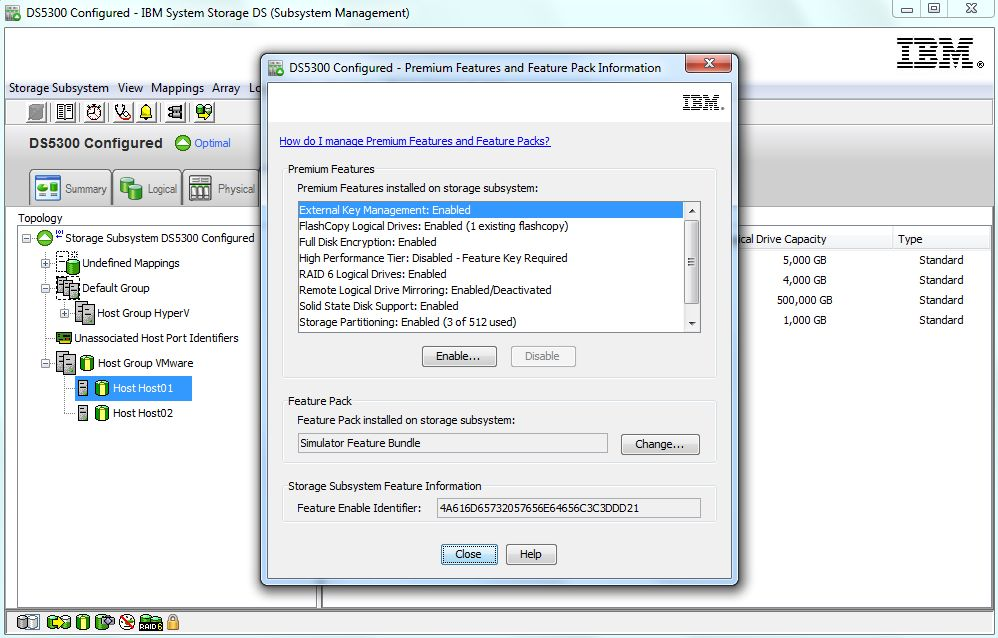Close the Premium Features dialog with X
The image size is (998, 638).
[x=708, y=63]
